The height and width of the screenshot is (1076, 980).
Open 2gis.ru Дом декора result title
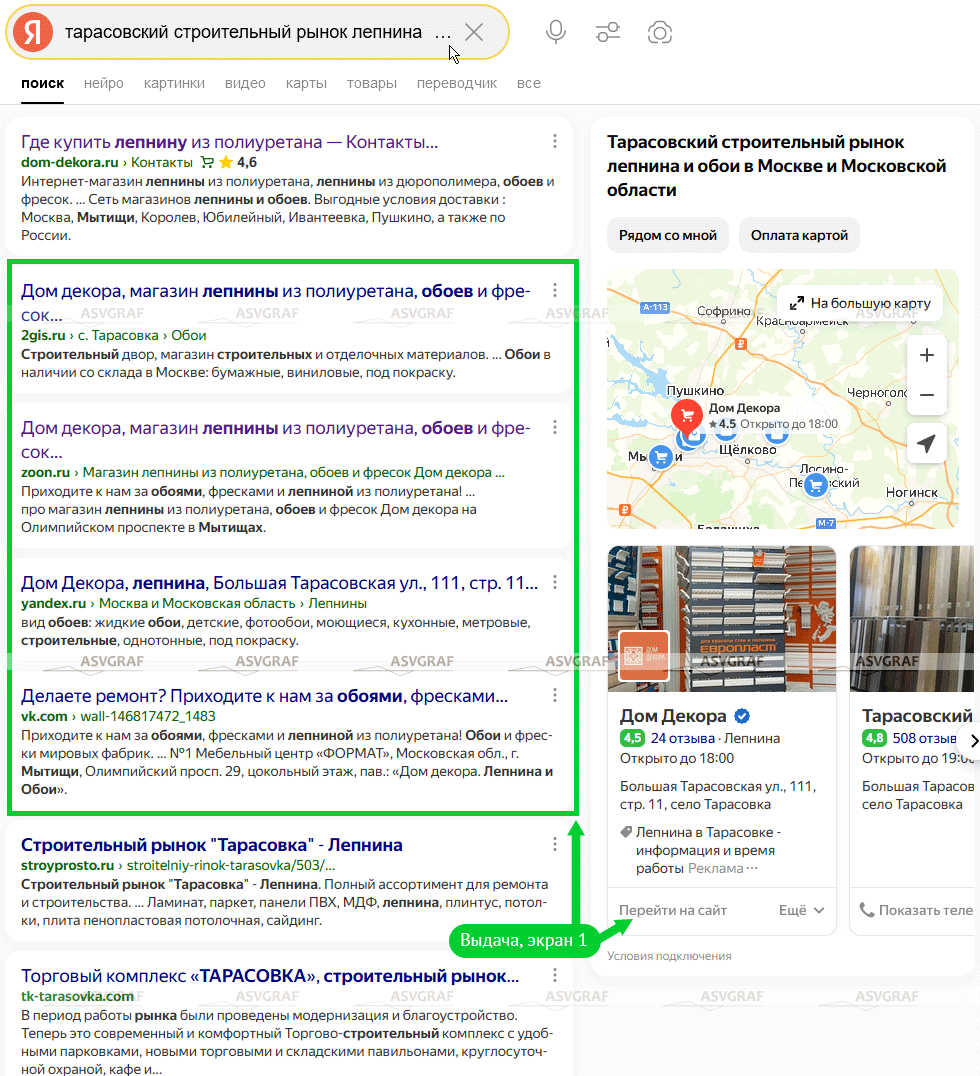pos(275,303)
